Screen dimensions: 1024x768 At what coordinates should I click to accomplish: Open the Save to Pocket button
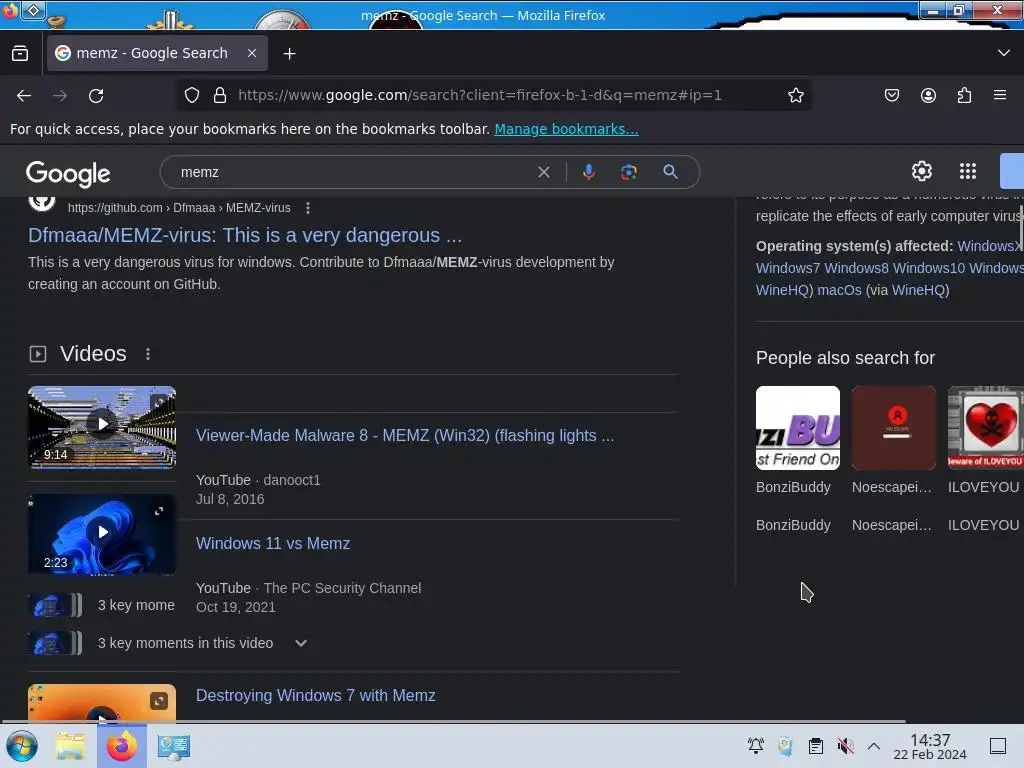tap(891, 95)
